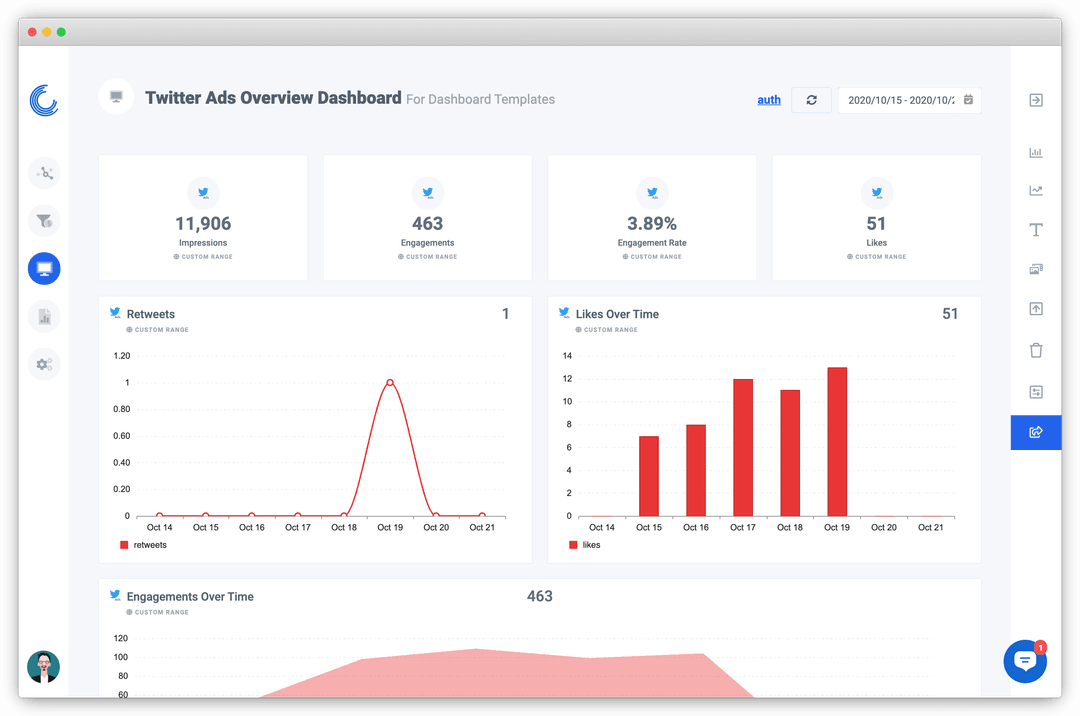Open the settings gears icon in sidebar

tap(44, 364)
